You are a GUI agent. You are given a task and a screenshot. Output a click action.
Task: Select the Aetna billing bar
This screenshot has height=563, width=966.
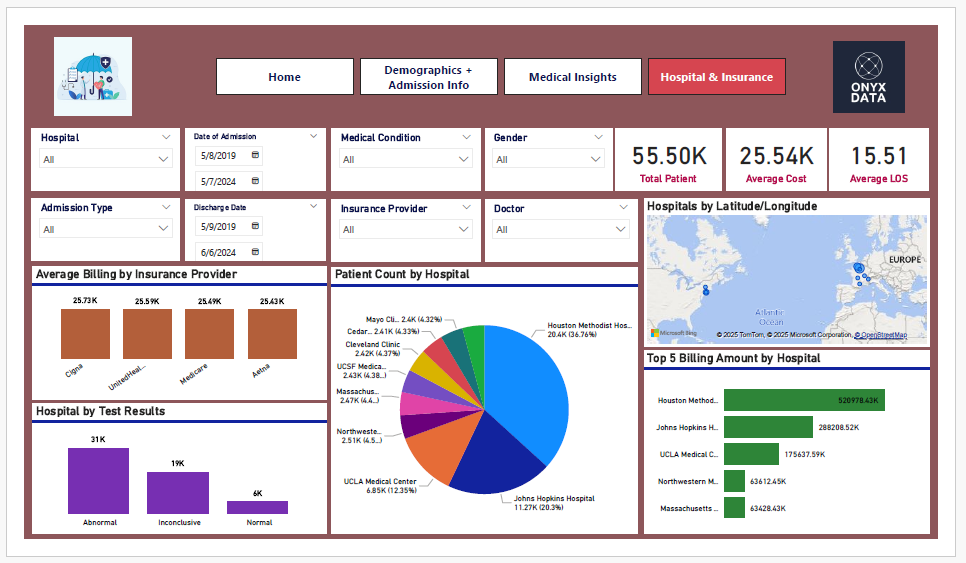[x=272, y=334]
